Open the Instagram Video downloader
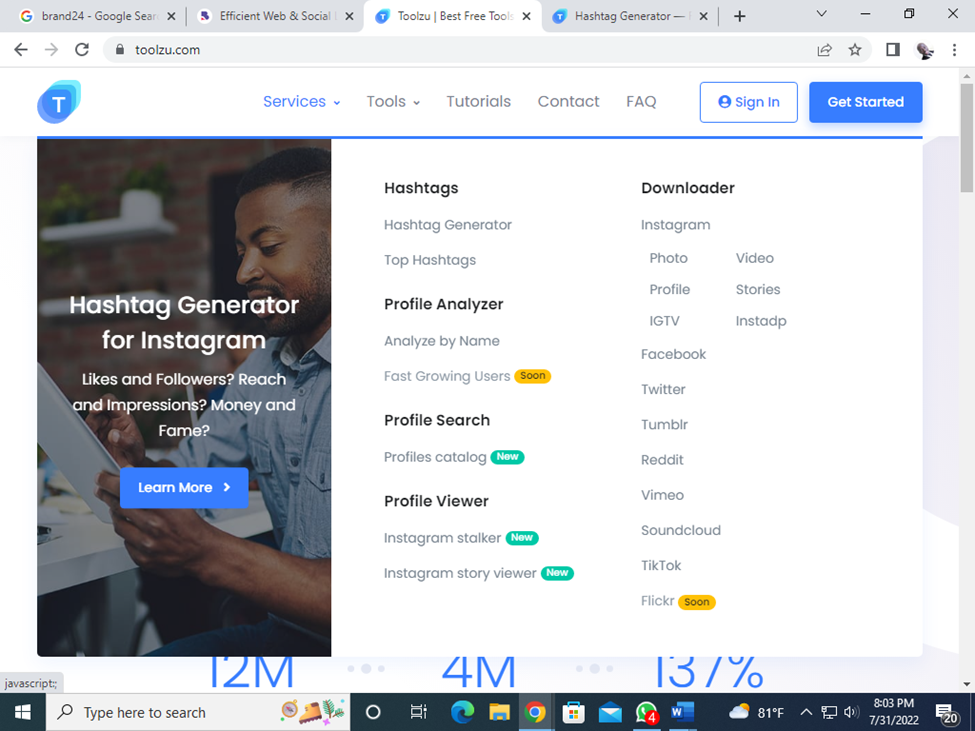 tap(754, 258)
